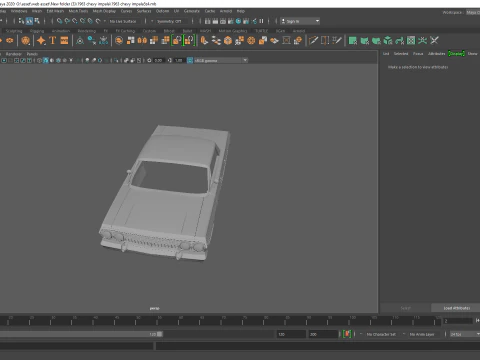The width and height of the screenshot is (480, 360).
Task: Click the first green-bracketed orange shelf icon
Action: 177,40
